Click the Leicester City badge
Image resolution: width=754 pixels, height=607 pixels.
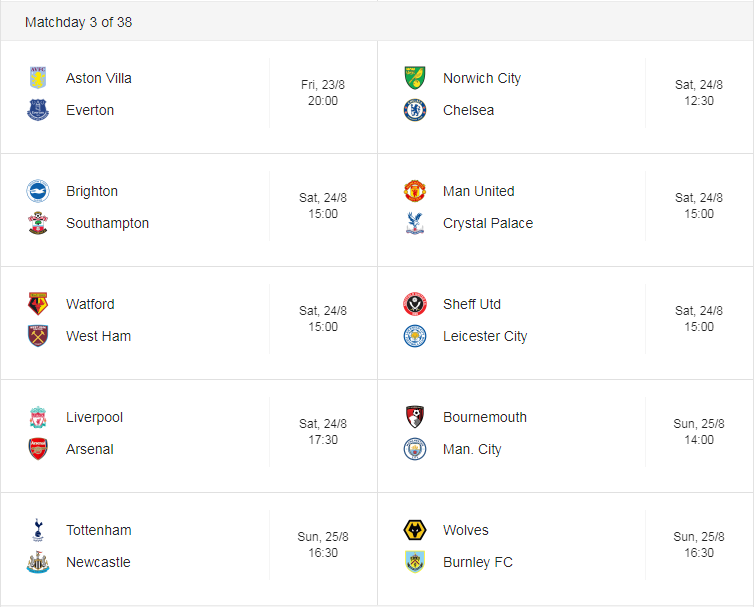tap(415, 336)
